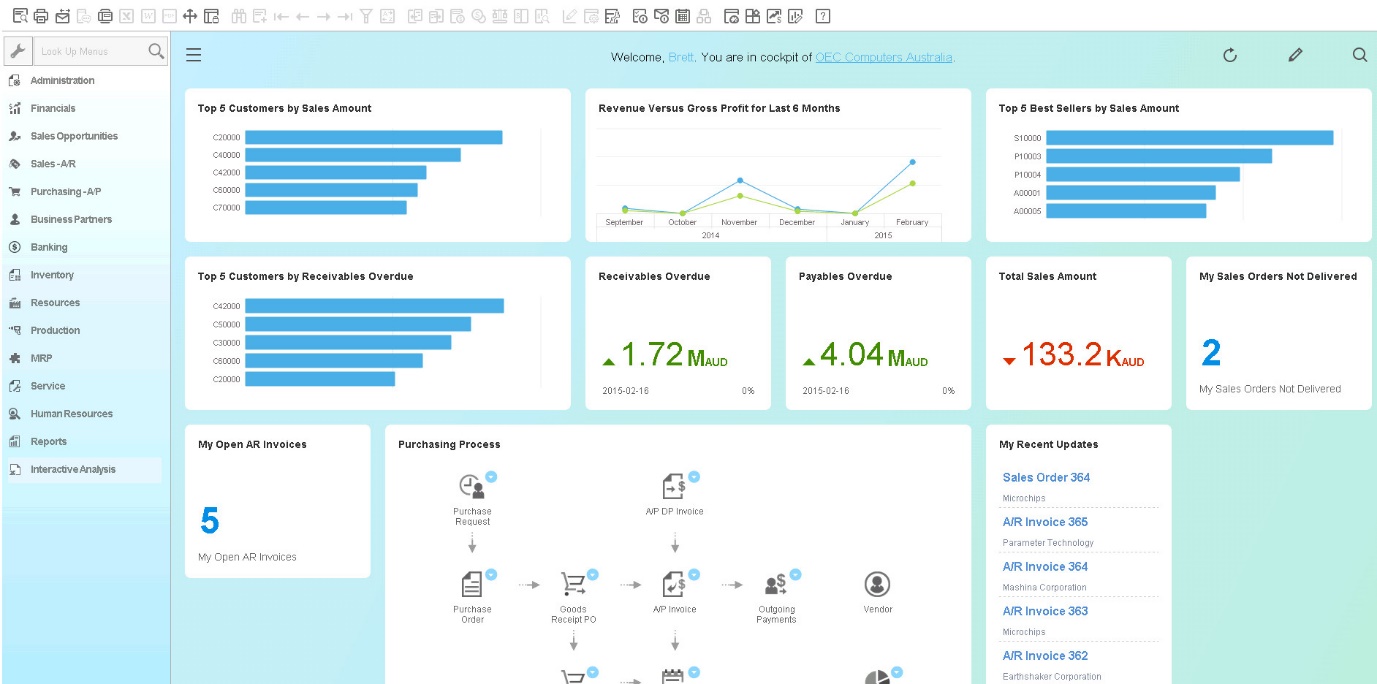
Task: Click the plus badge on Purchase Request
Action: [x=491, y=477]
